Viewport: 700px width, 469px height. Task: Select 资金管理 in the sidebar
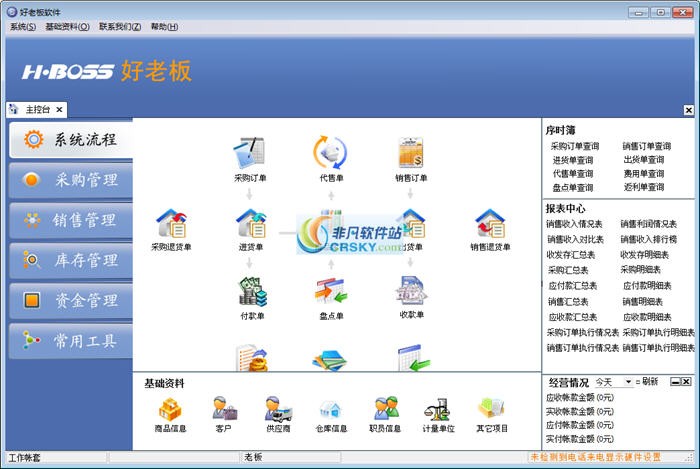point(71,301)
